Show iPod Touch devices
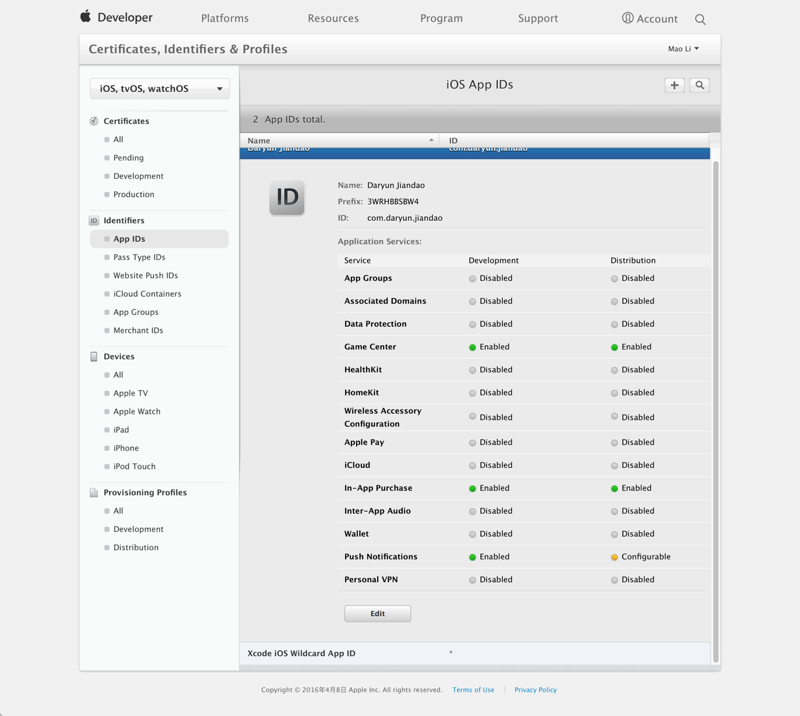The width and height of the screenshot is (800, 716). coord(134,466)
